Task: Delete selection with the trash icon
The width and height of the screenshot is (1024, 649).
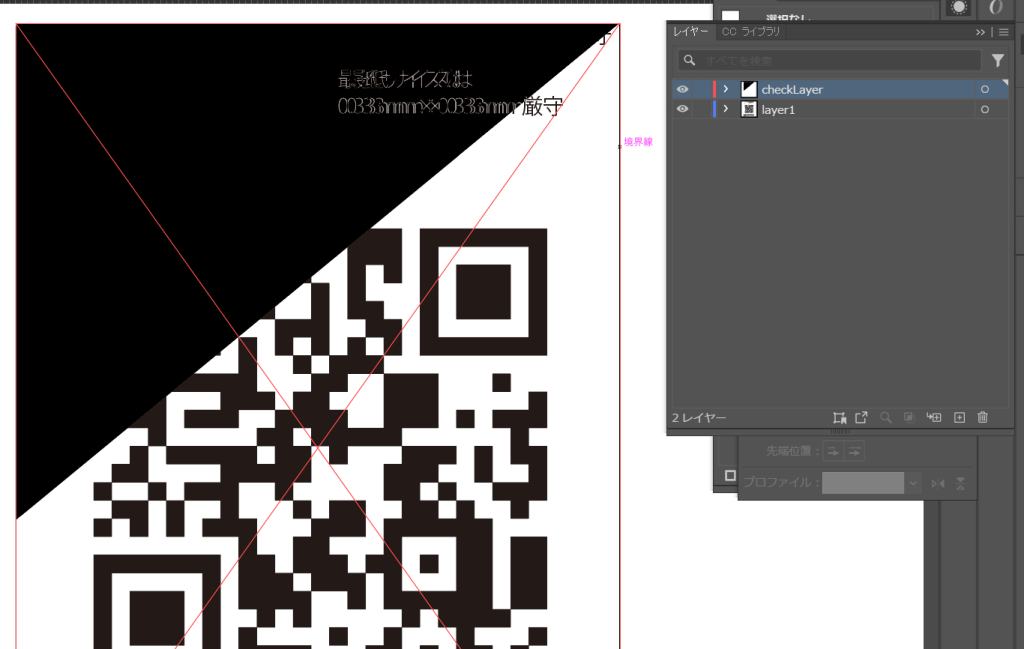Action: click(983, 417)
